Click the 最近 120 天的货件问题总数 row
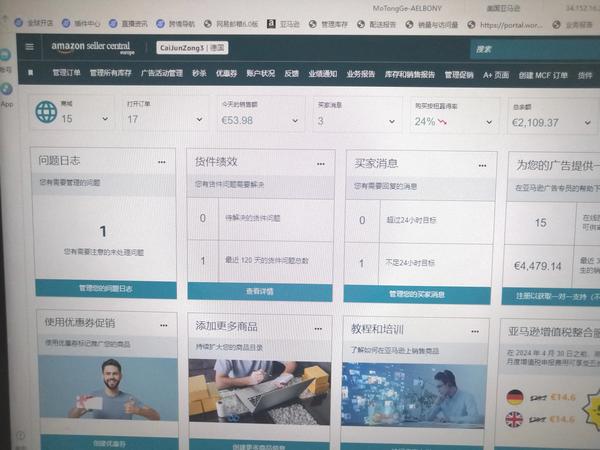The image size is (600, 450). coord(260,261)
